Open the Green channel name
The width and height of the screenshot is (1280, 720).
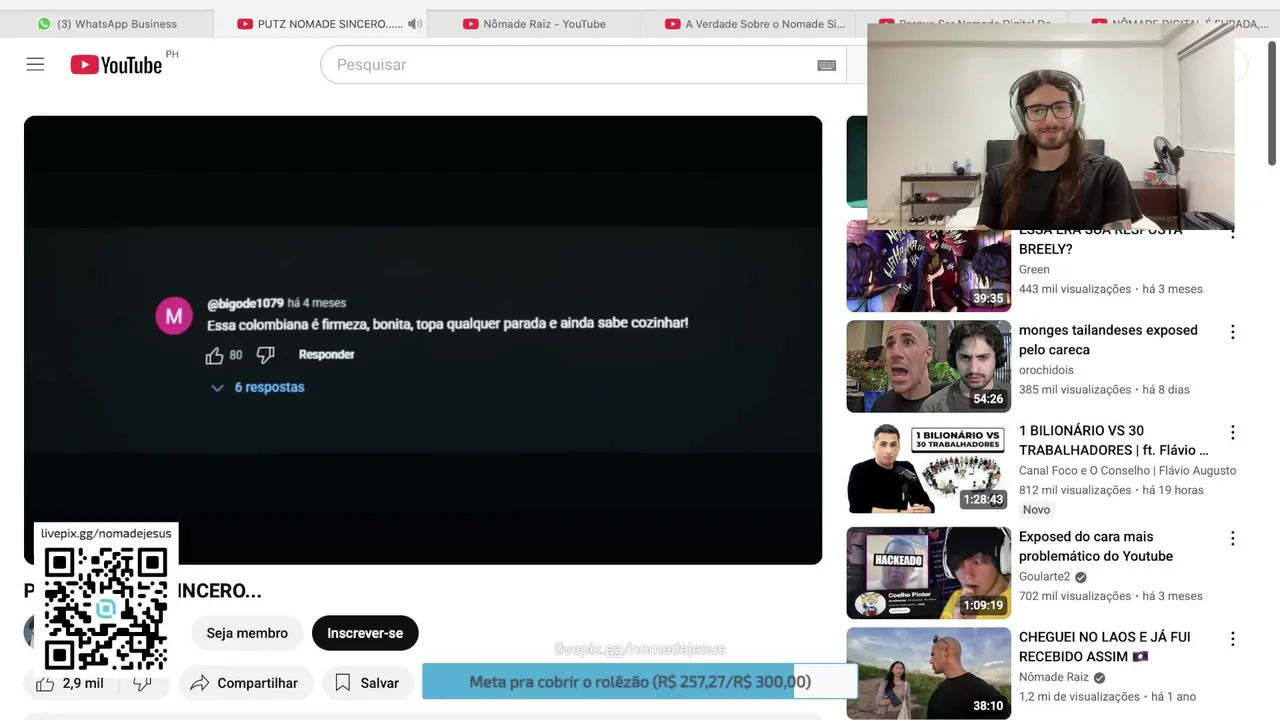(x=1034, y=269)
